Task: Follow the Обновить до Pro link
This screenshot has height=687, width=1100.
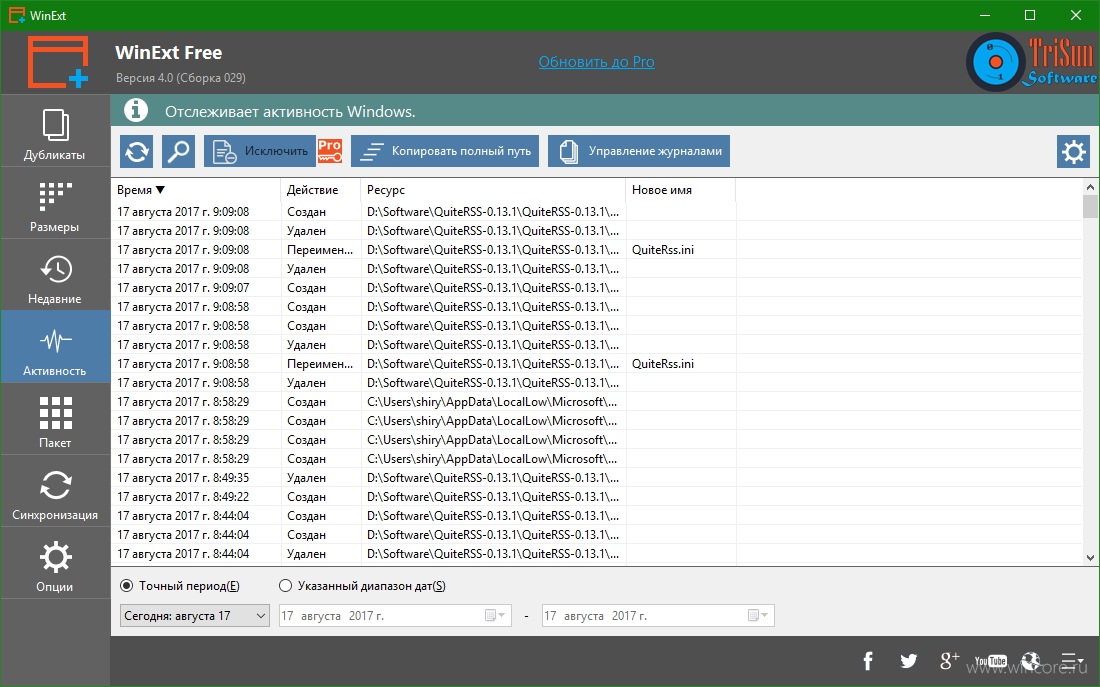Action: (x=596, y=62)
